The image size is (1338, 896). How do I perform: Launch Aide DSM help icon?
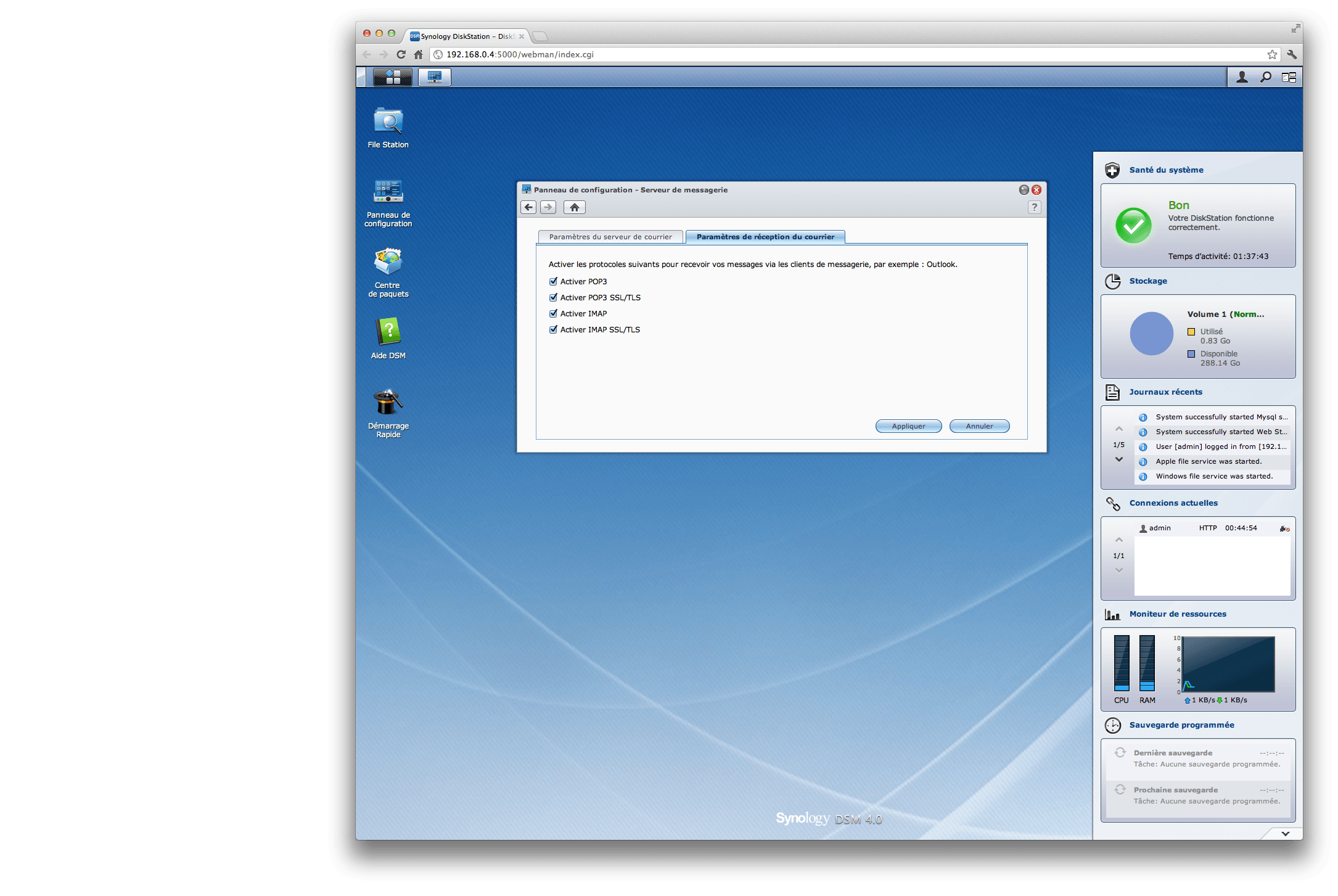point(388,333)
